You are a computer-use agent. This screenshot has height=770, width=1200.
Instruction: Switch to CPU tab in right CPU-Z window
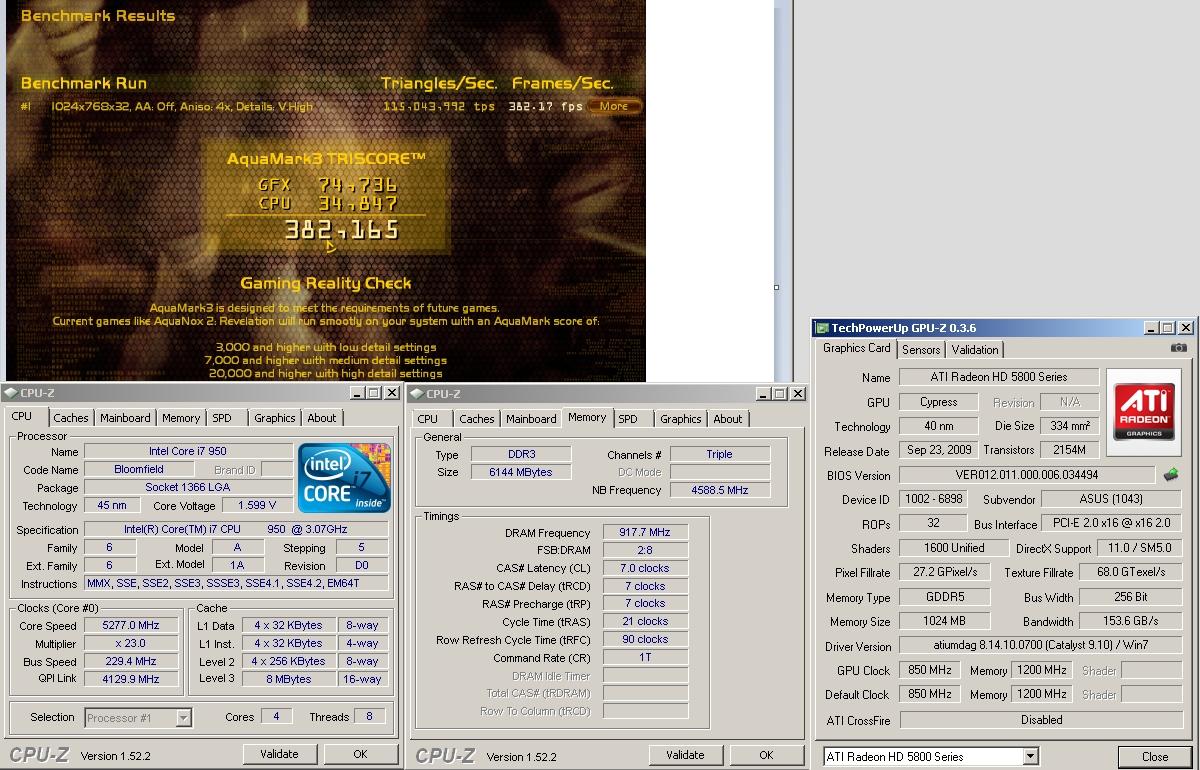[x=428, y=419]
